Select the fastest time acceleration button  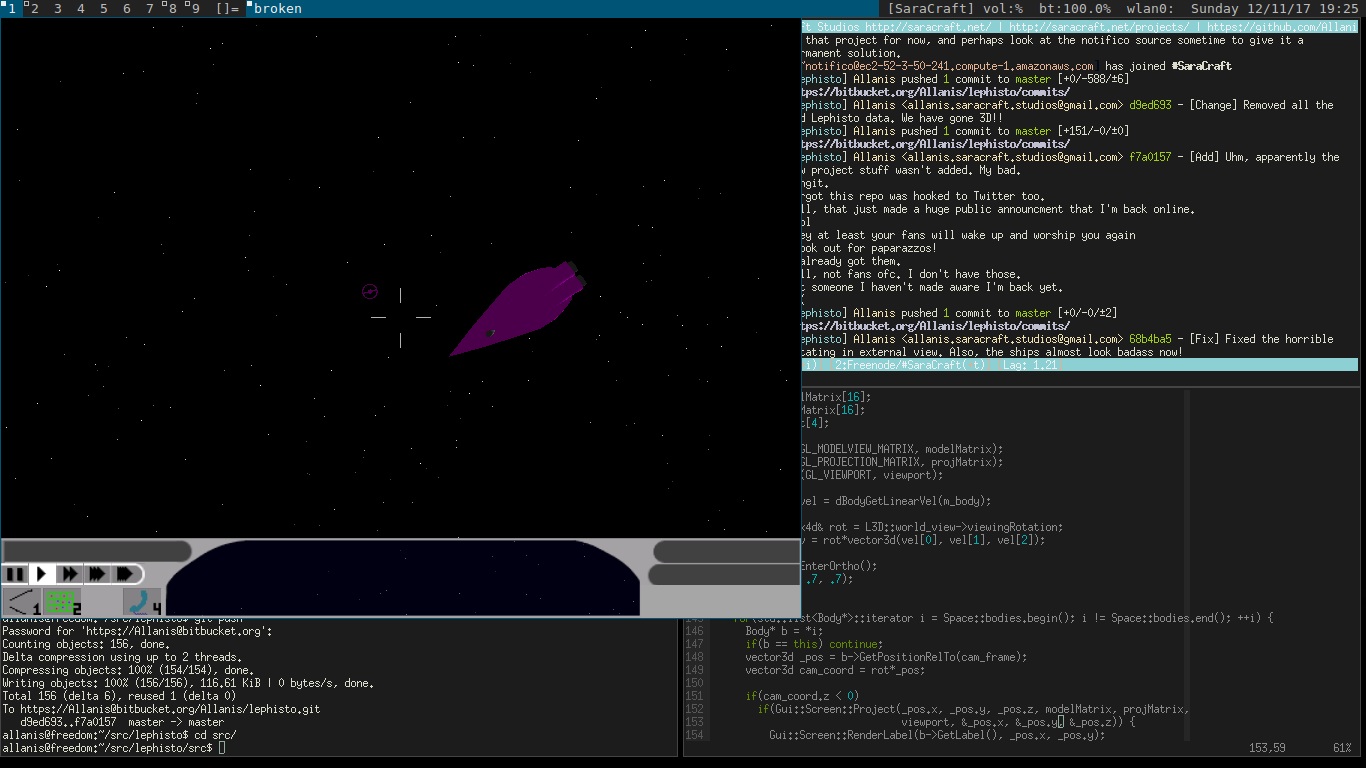pos(125,574)
